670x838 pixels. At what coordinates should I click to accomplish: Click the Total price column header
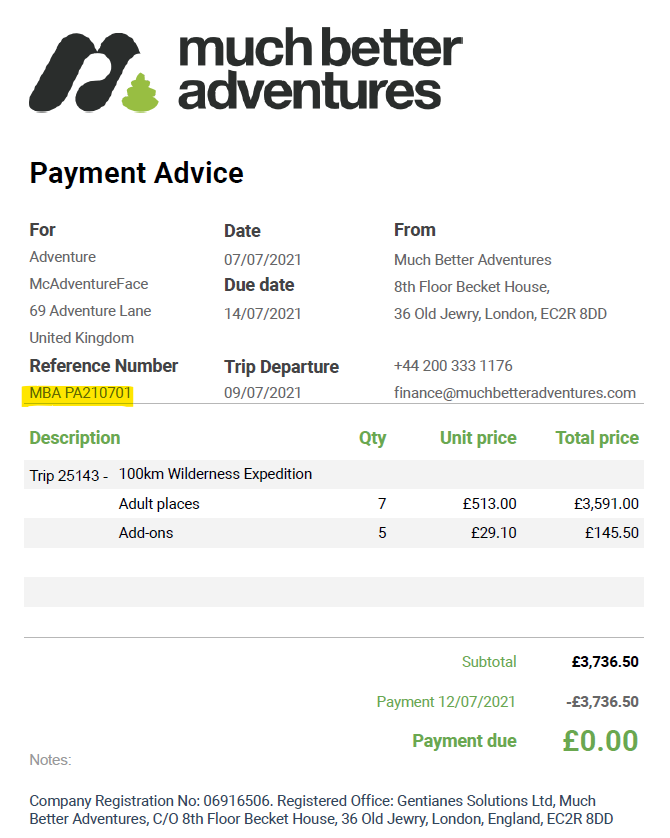tap(597, 438)
